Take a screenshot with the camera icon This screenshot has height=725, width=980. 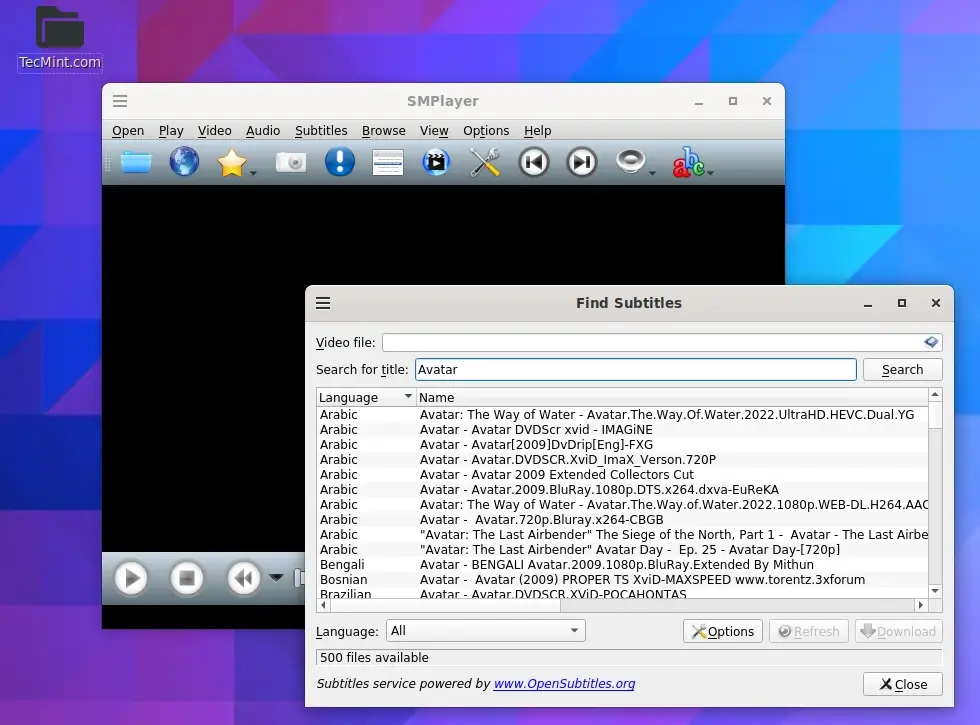click(291, 162)
